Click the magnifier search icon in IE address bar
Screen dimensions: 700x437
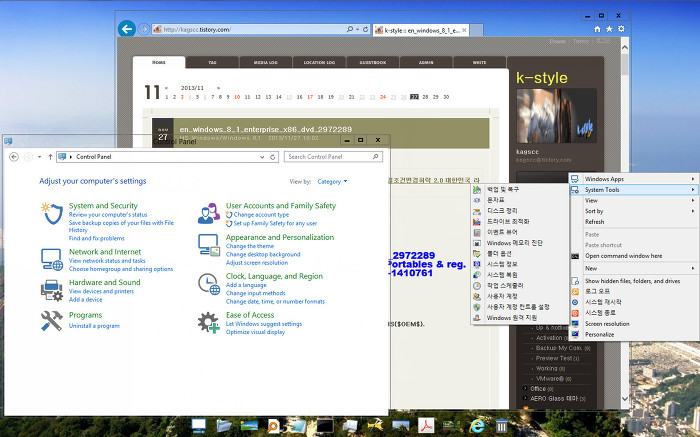click(350, 29)
